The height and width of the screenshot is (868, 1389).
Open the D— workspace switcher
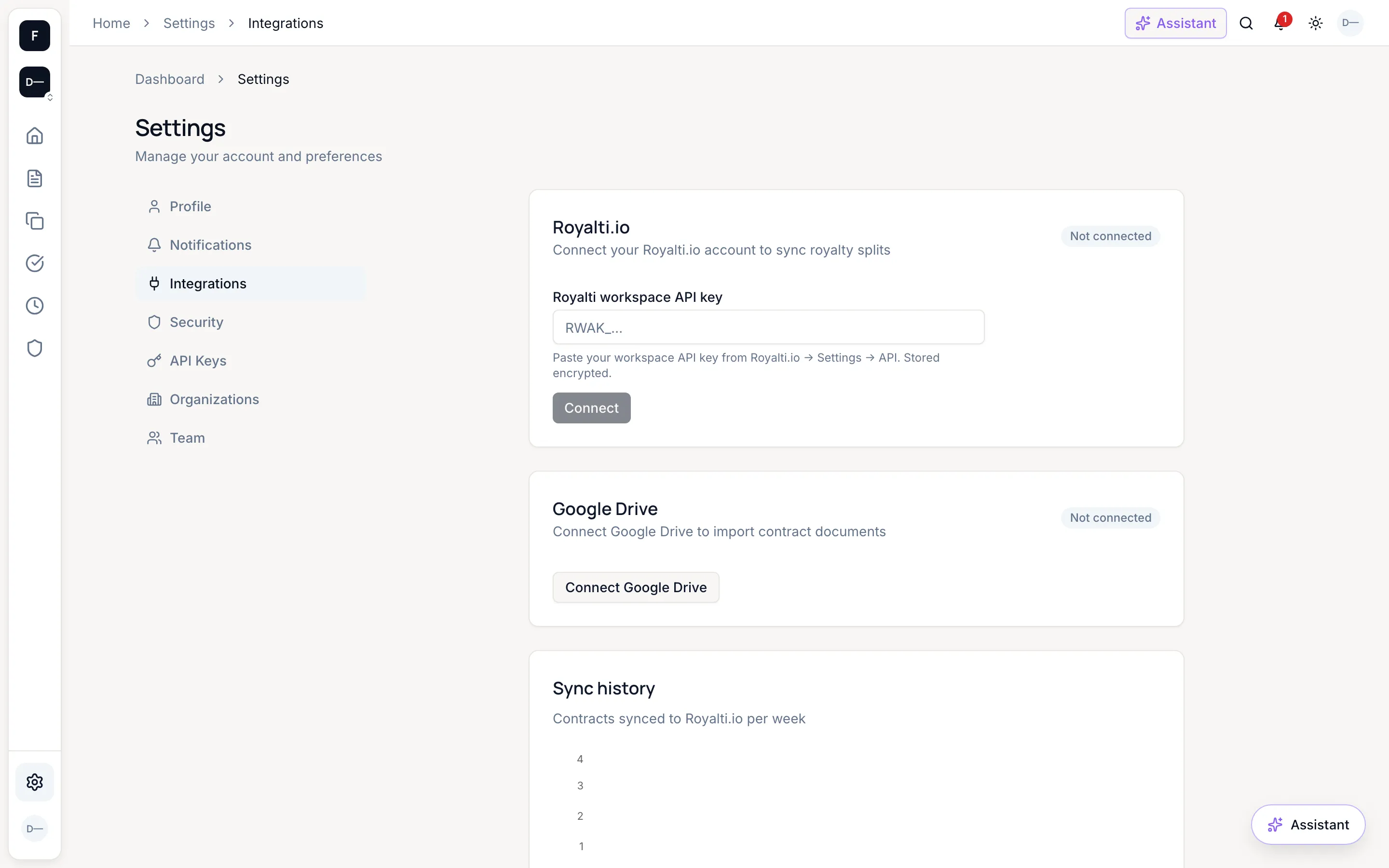34,82
